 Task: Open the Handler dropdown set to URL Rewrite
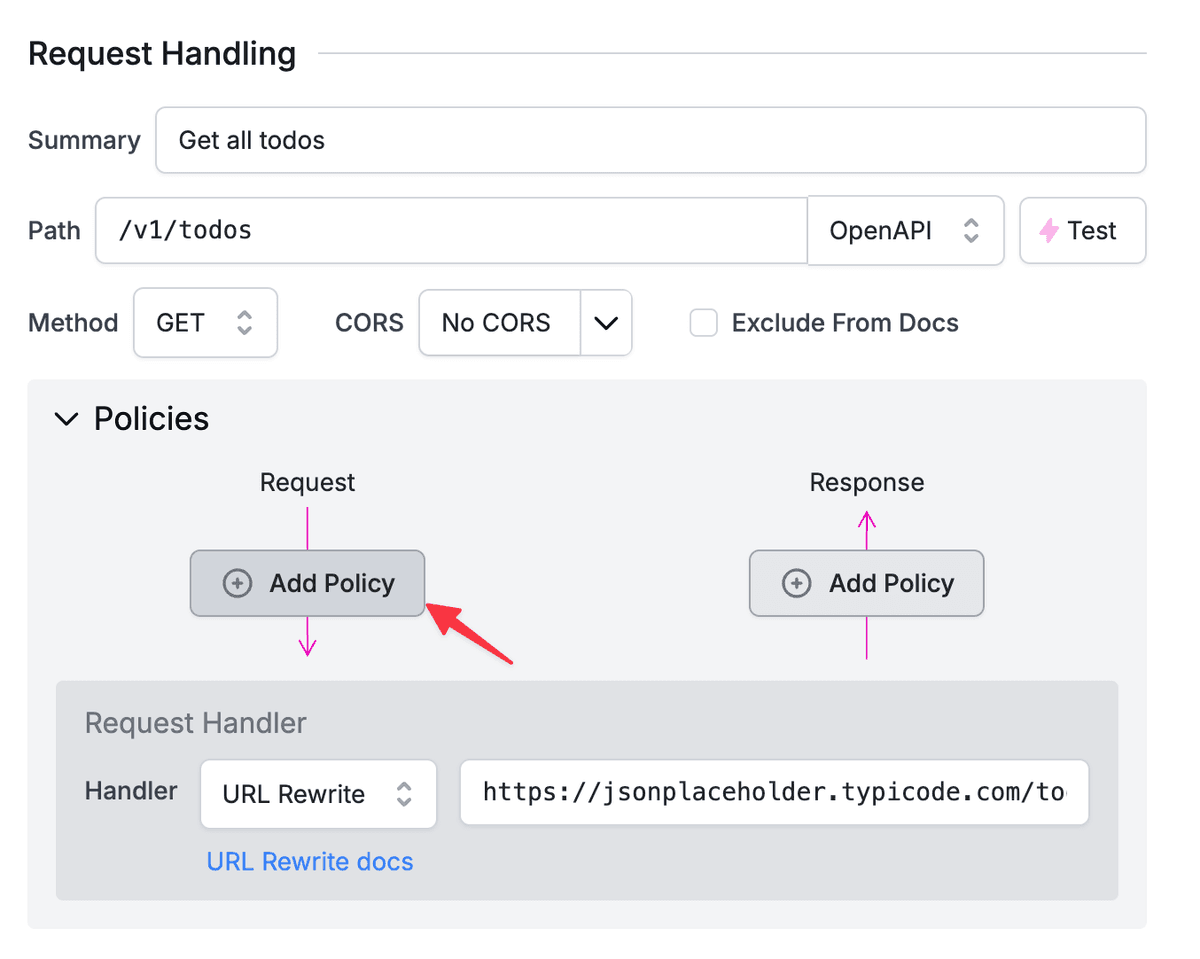318,794
